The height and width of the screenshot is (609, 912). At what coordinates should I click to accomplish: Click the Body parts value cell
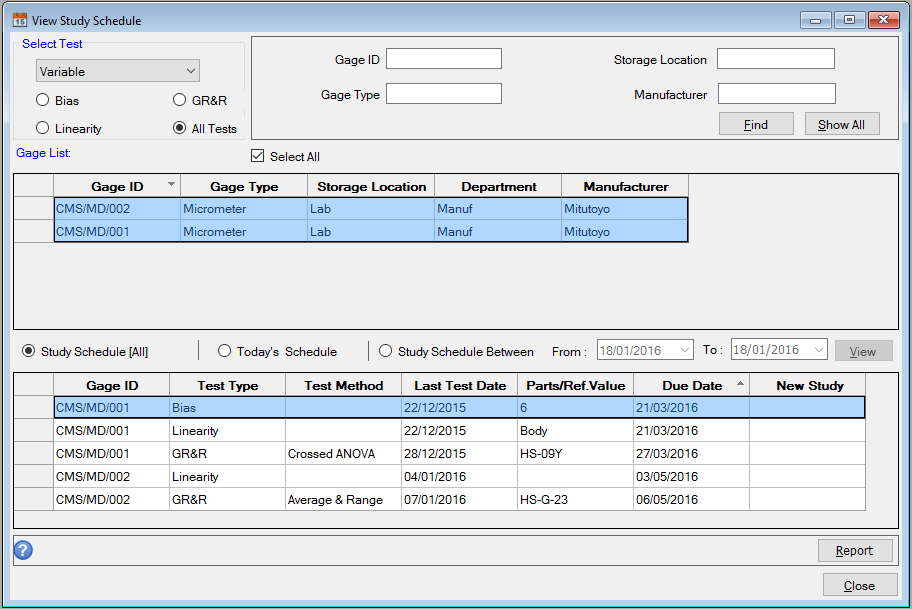pyautogui.click(x=576, y=430)
